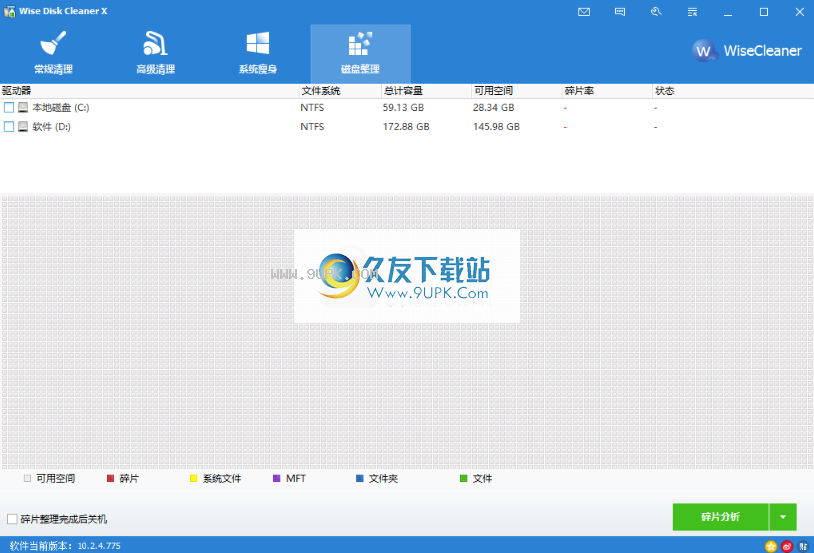Image resolution: width=814 pixels, height=553 pixels.
Task: Open the red Weibo icon in status bar
Action: [787, 546]
